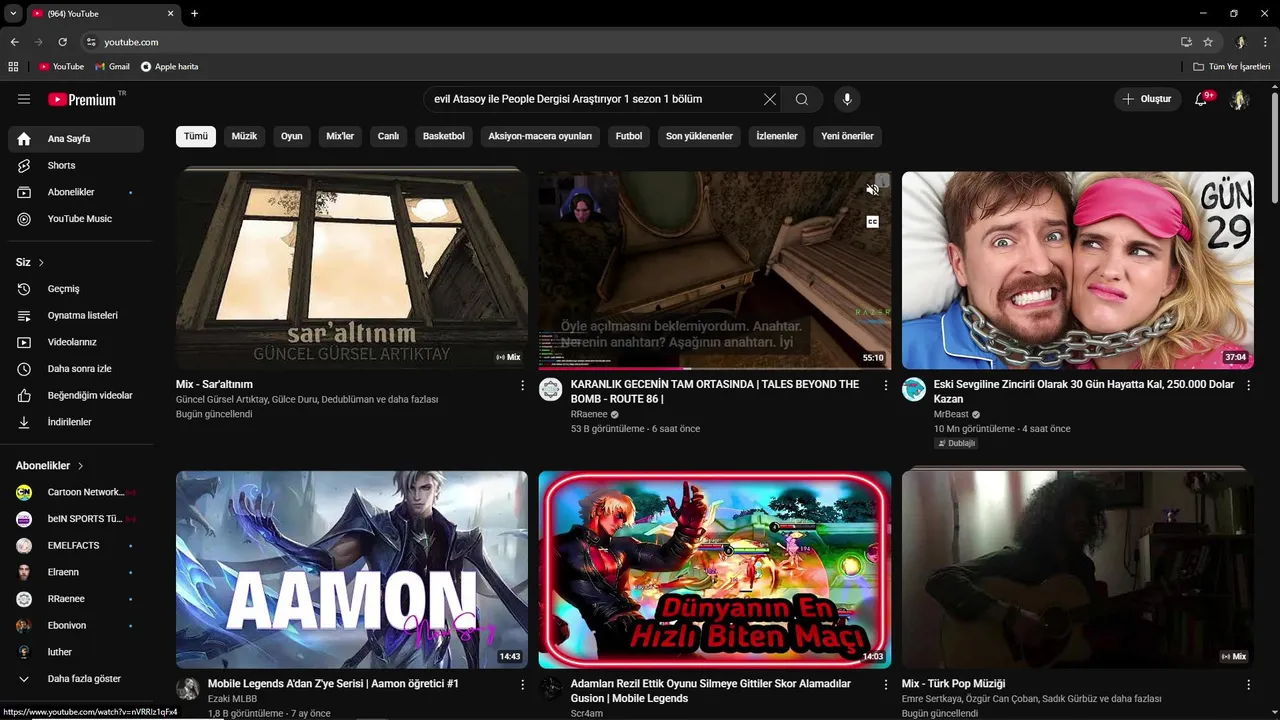Open Daha sonra izle
Image resolution: width=1280 pixels, height=720 pixels.
tap(76, 369)
